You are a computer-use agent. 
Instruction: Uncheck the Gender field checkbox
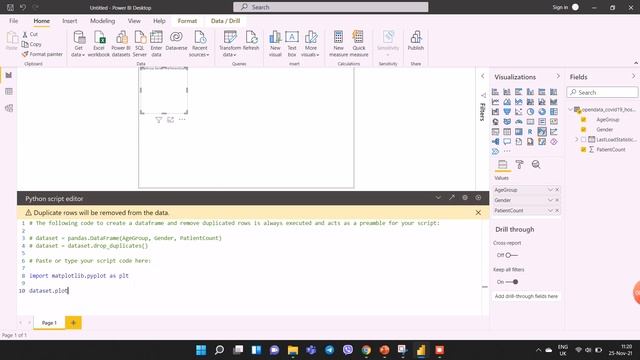coord(583,129)
